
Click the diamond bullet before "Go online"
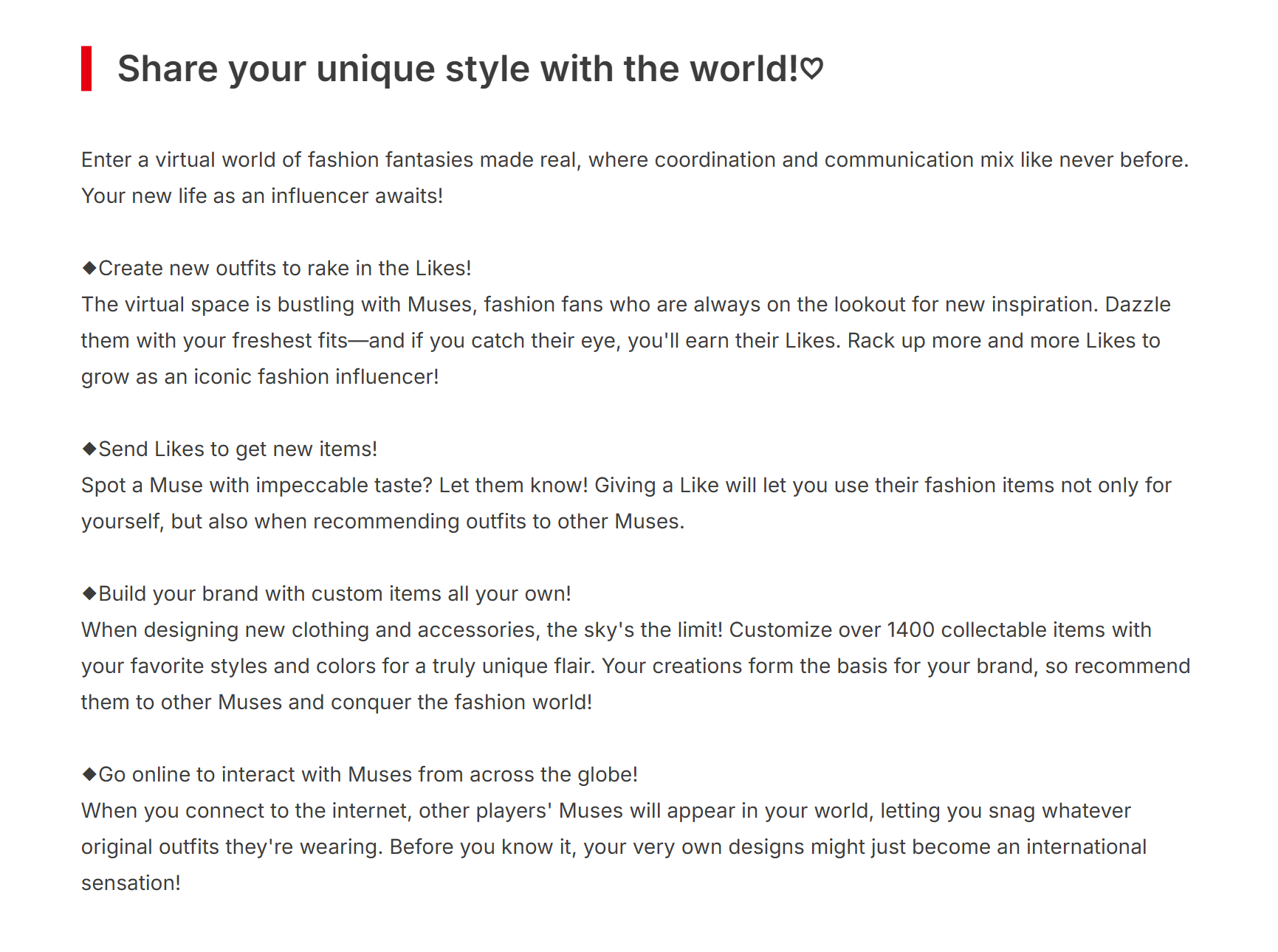89,774
